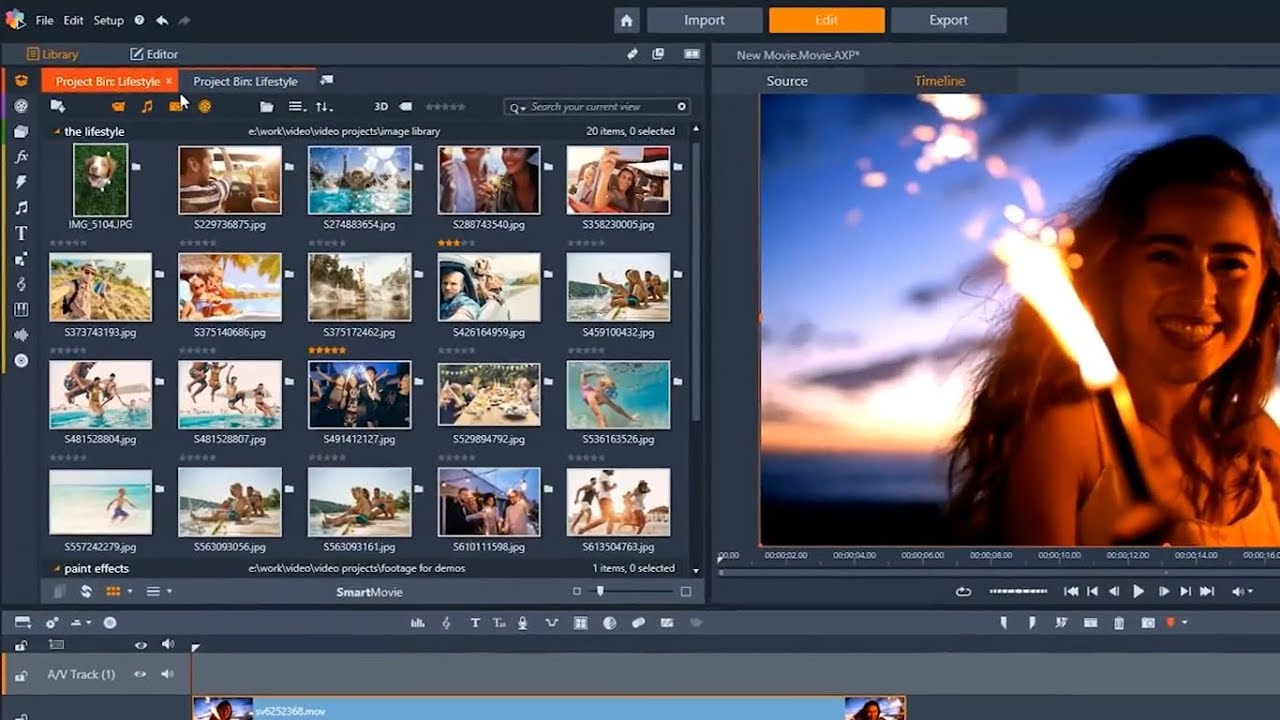This screenshot has height=720, width=1280.
Task: Toggle the project filter reel icon
Action: point(205,106)
